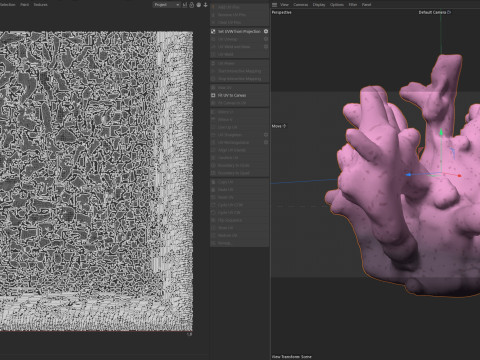
Task: Click the blue Z axis arrow handle
Action: click(x=408, y=174)
